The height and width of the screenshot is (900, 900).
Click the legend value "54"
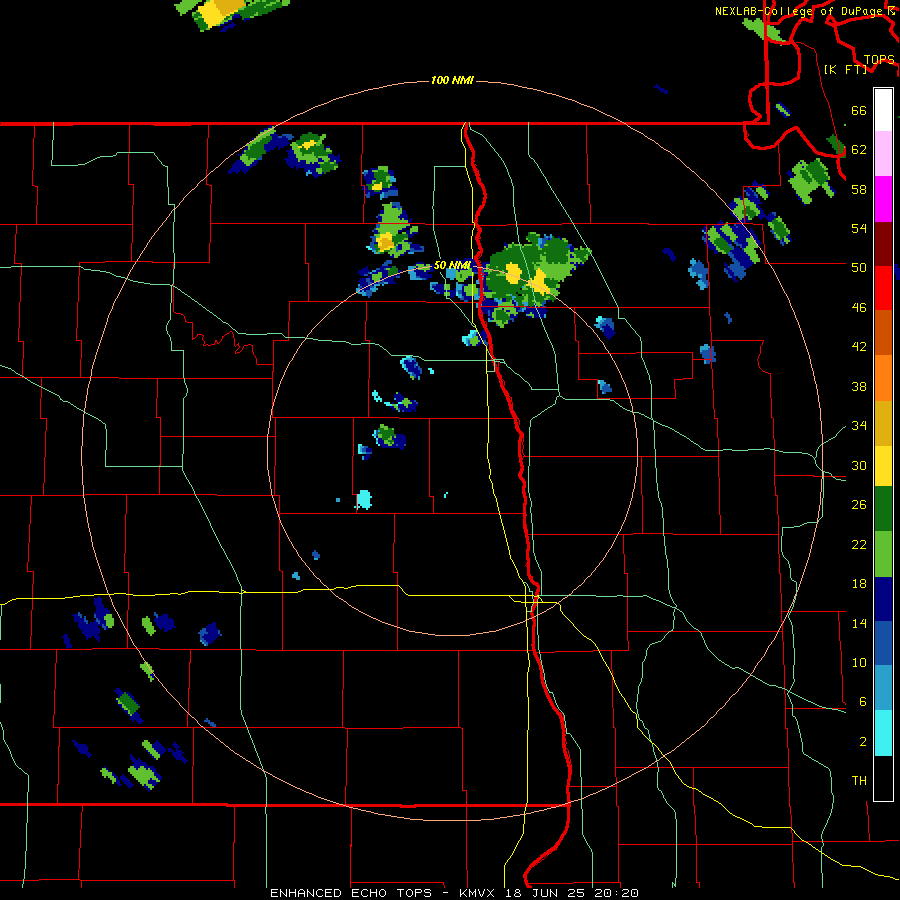coord(859,228)
